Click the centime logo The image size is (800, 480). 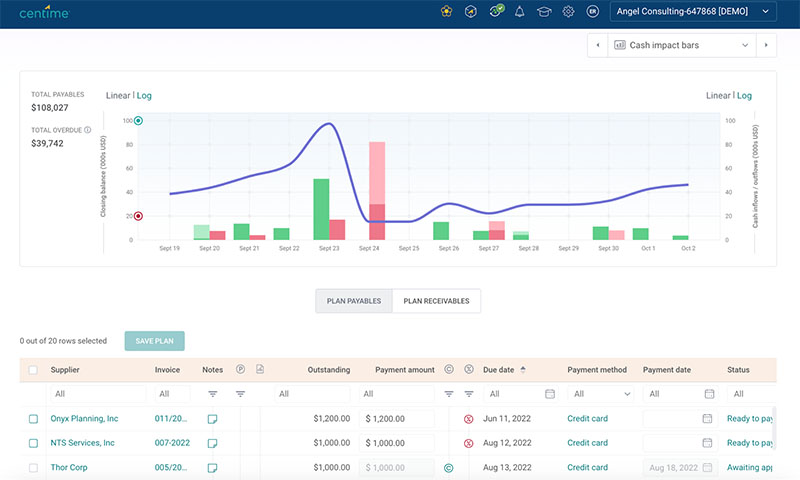coord(44,12)
